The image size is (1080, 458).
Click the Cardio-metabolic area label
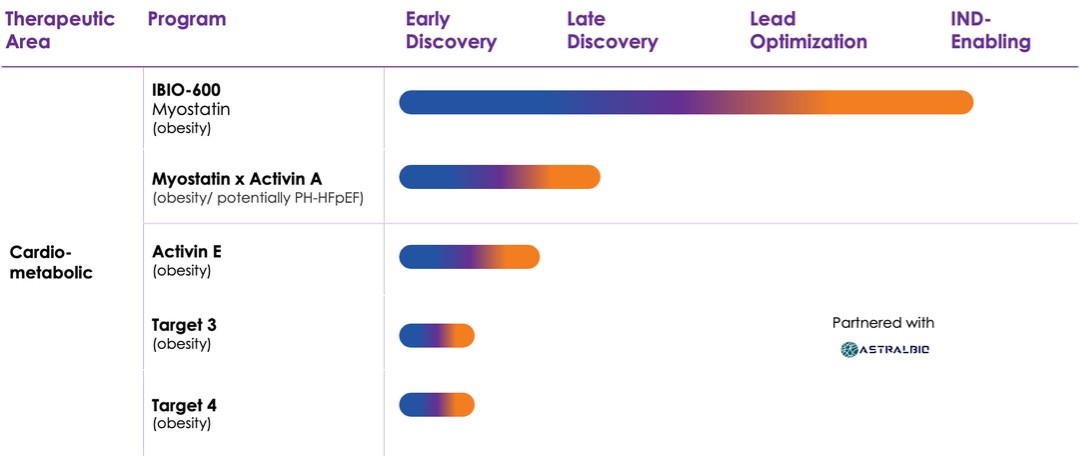(51, 262)
